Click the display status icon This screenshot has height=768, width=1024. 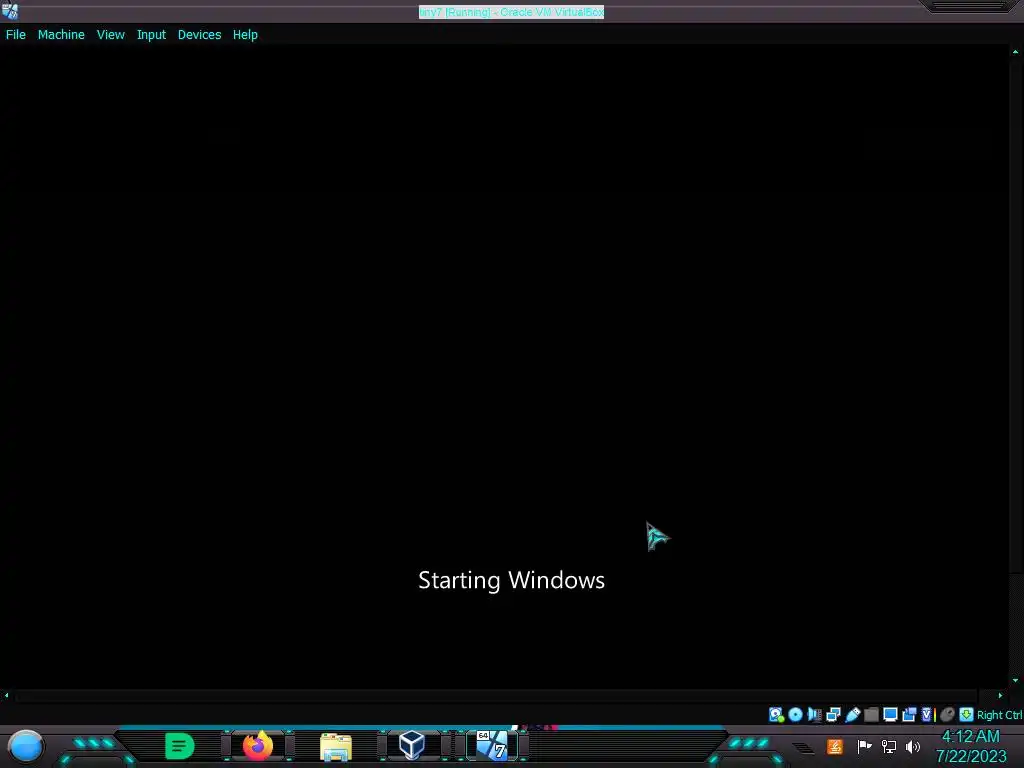890,714
